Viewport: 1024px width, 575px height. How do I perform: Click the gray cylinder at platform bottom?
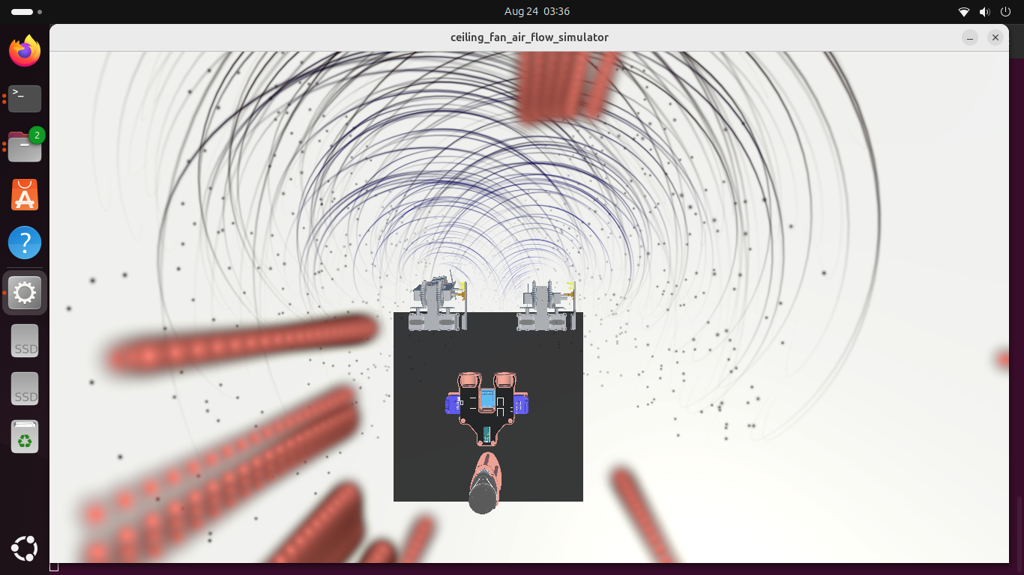tap(483, 499)
